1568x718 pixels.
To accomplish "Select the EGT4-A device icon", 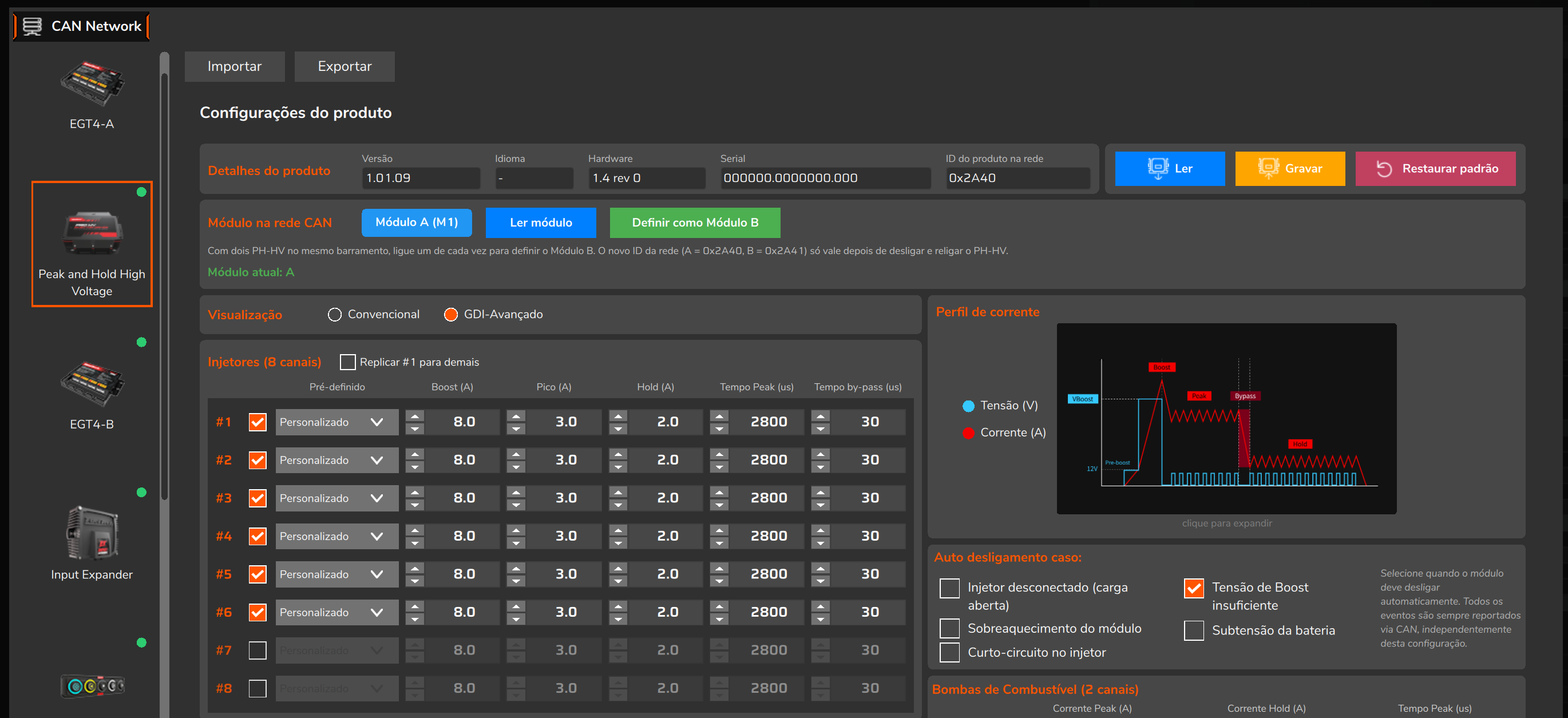I will pyautogui.click(x=92, y=84).
